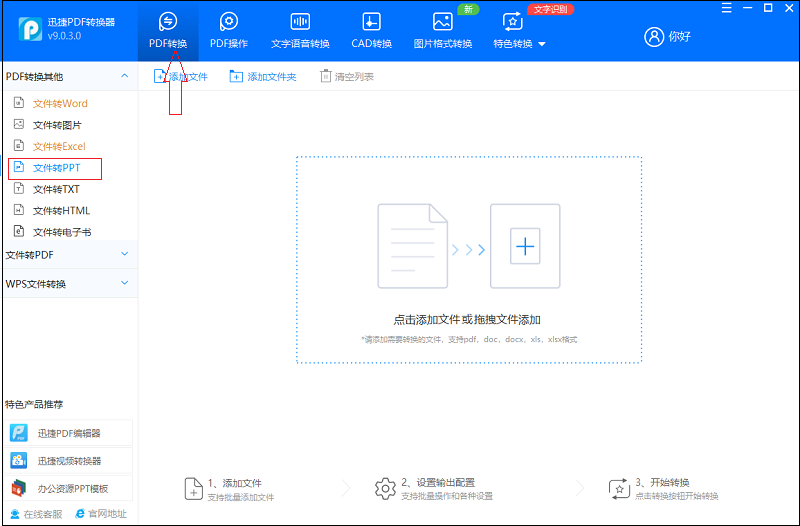Screen dimensions: 800x526
Task: Click the 迅捷PDF转换器 logo icon
Action: (x=30, y=29)
